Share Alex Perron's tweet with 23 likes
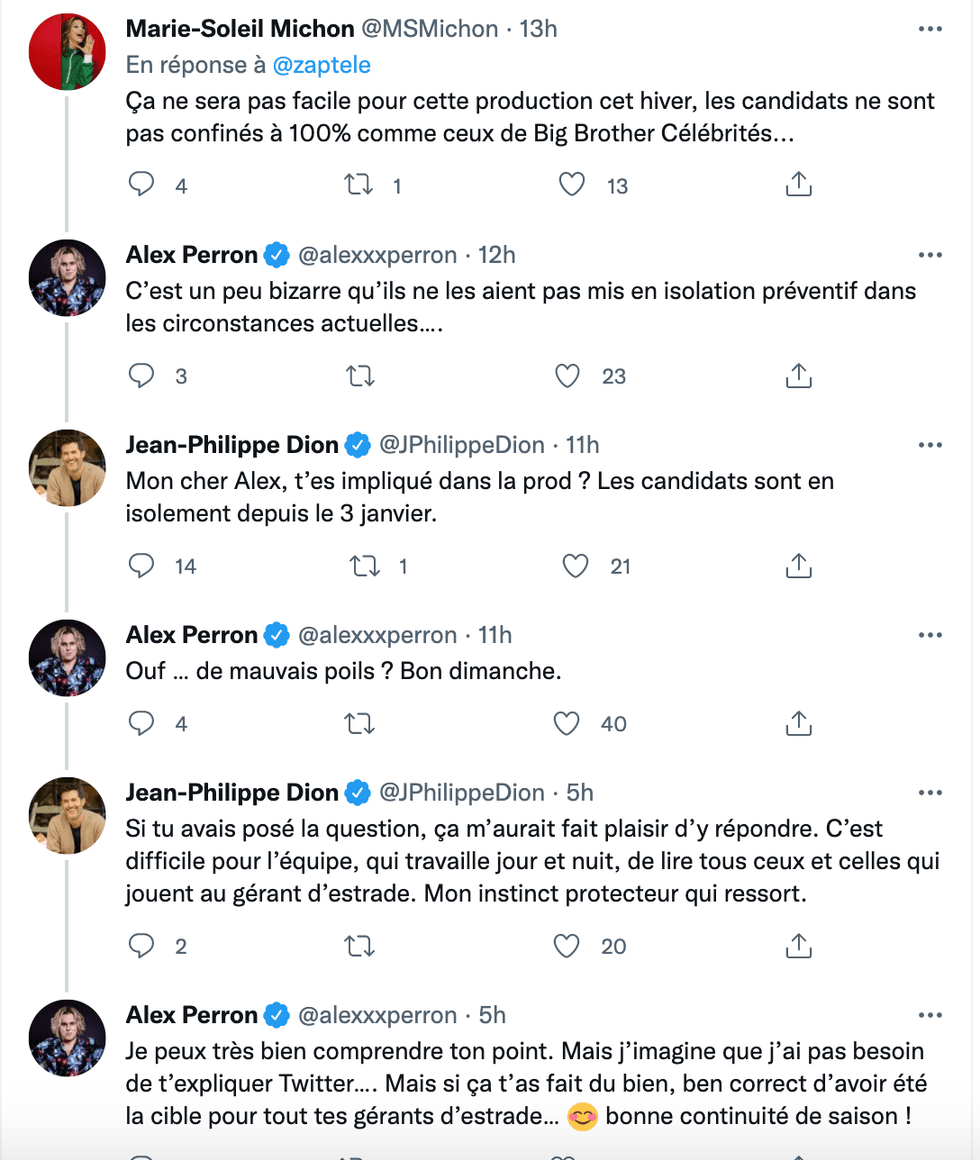 (798, 376)
